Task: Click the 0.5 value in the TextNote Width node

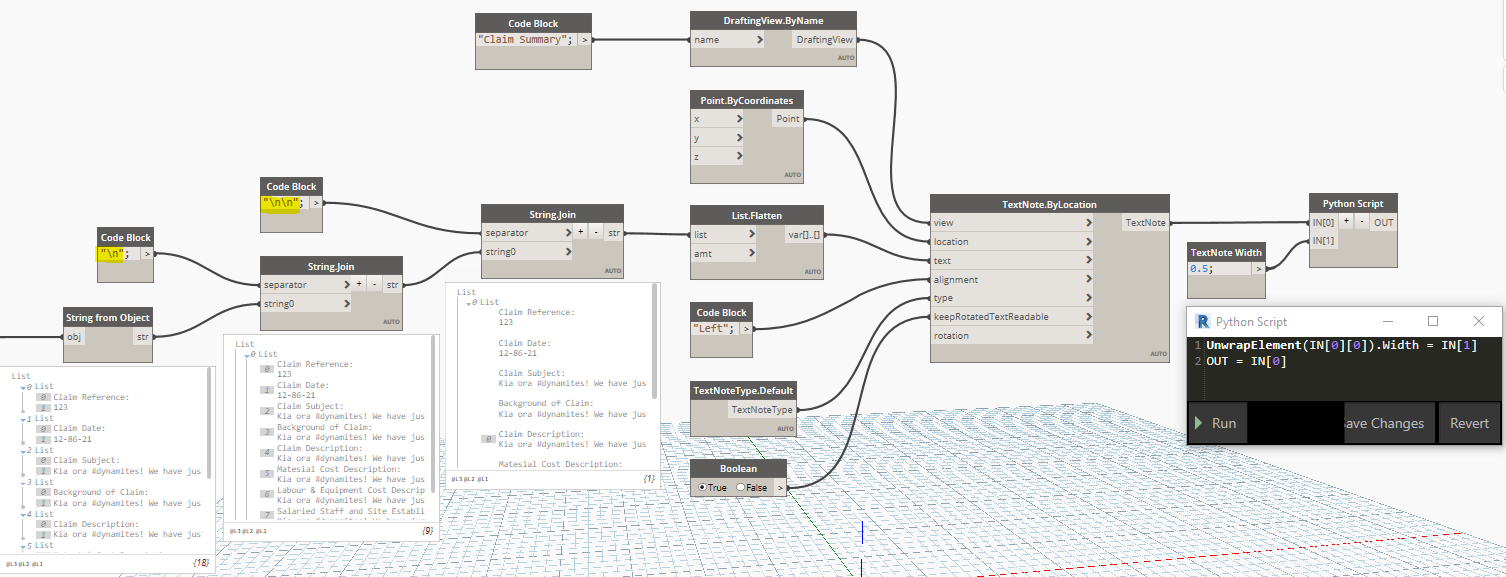Action: pyautogui.click(x=1201, y=269)
